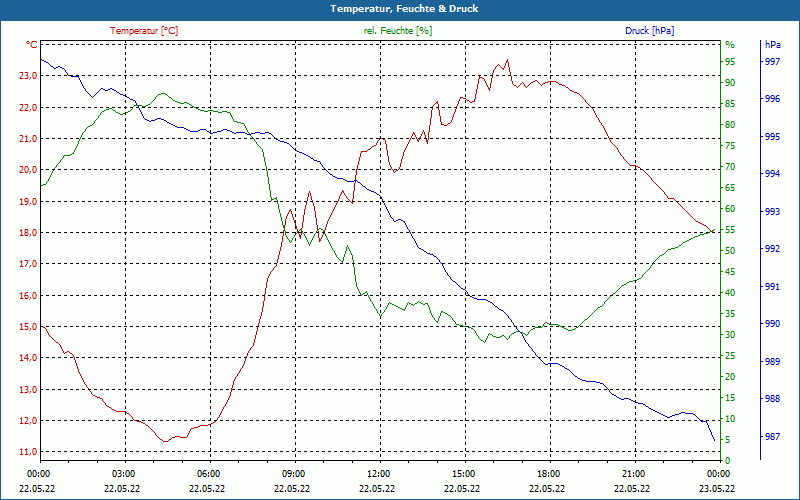Viewport: 800px width, 500px height.
Task: Click the '%' unit label on humidity axis
Action: tap(730, 45)
